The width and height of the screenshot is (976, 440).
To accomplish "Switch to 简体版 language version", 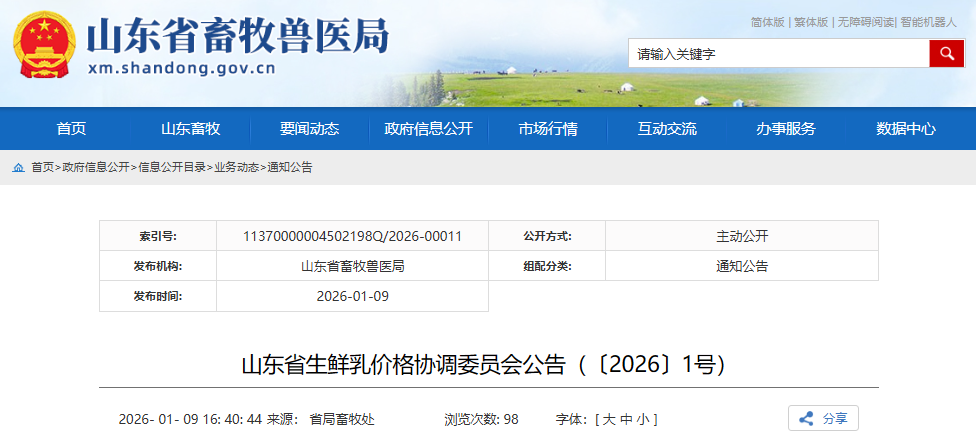I will tap(767, 22).
